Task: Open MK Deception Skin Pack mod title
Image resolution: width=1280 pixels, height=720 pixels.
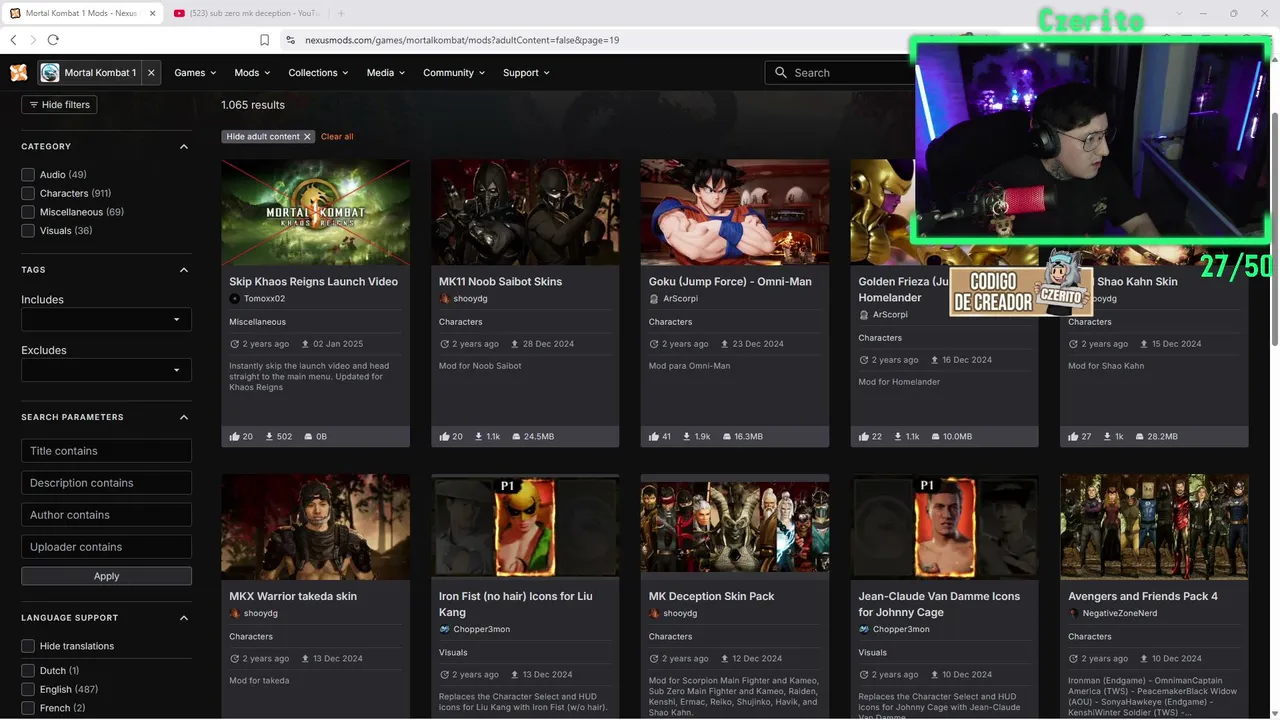Action: click(x=712, y=597)
